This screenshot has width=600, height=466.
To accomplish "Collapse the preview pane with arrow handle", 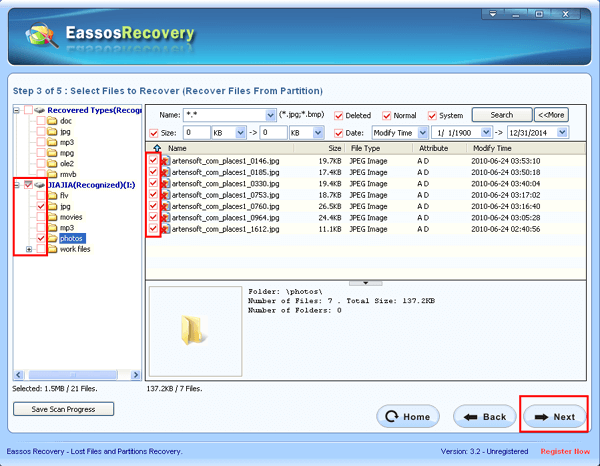I will tap(365, 283).
